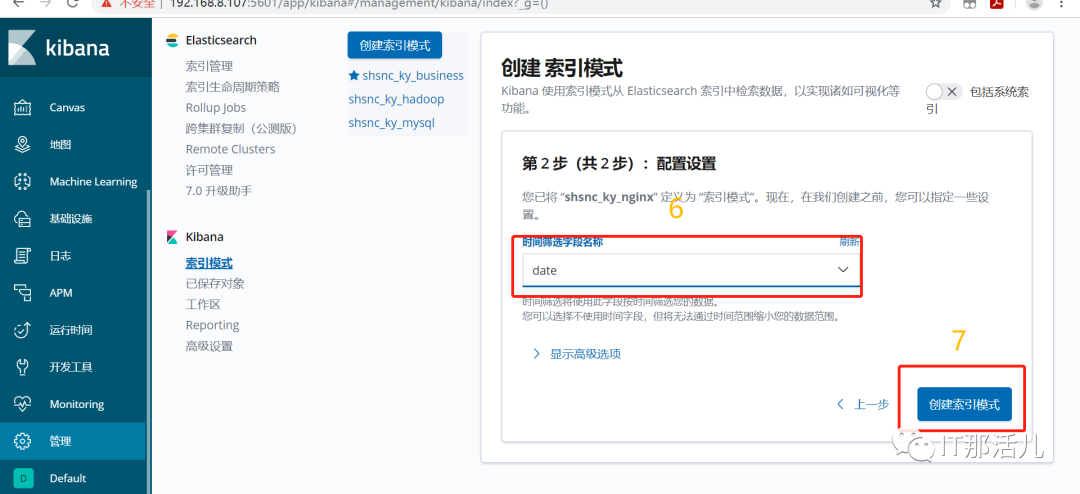Click the Kibana section logo icon

click(x=172, y=237)
